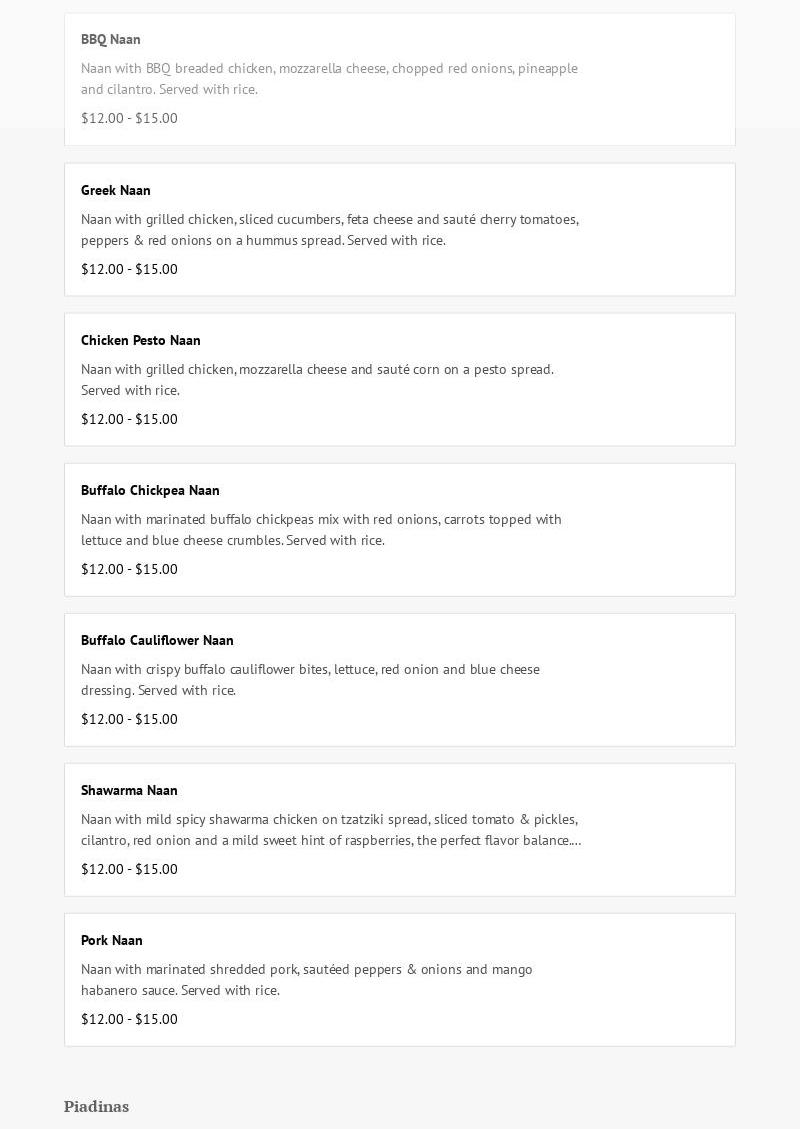The width and height of the screenshot is (800, 1129).
Task: Select the Pork Naan price range
Action: (x=129, y=1019)
